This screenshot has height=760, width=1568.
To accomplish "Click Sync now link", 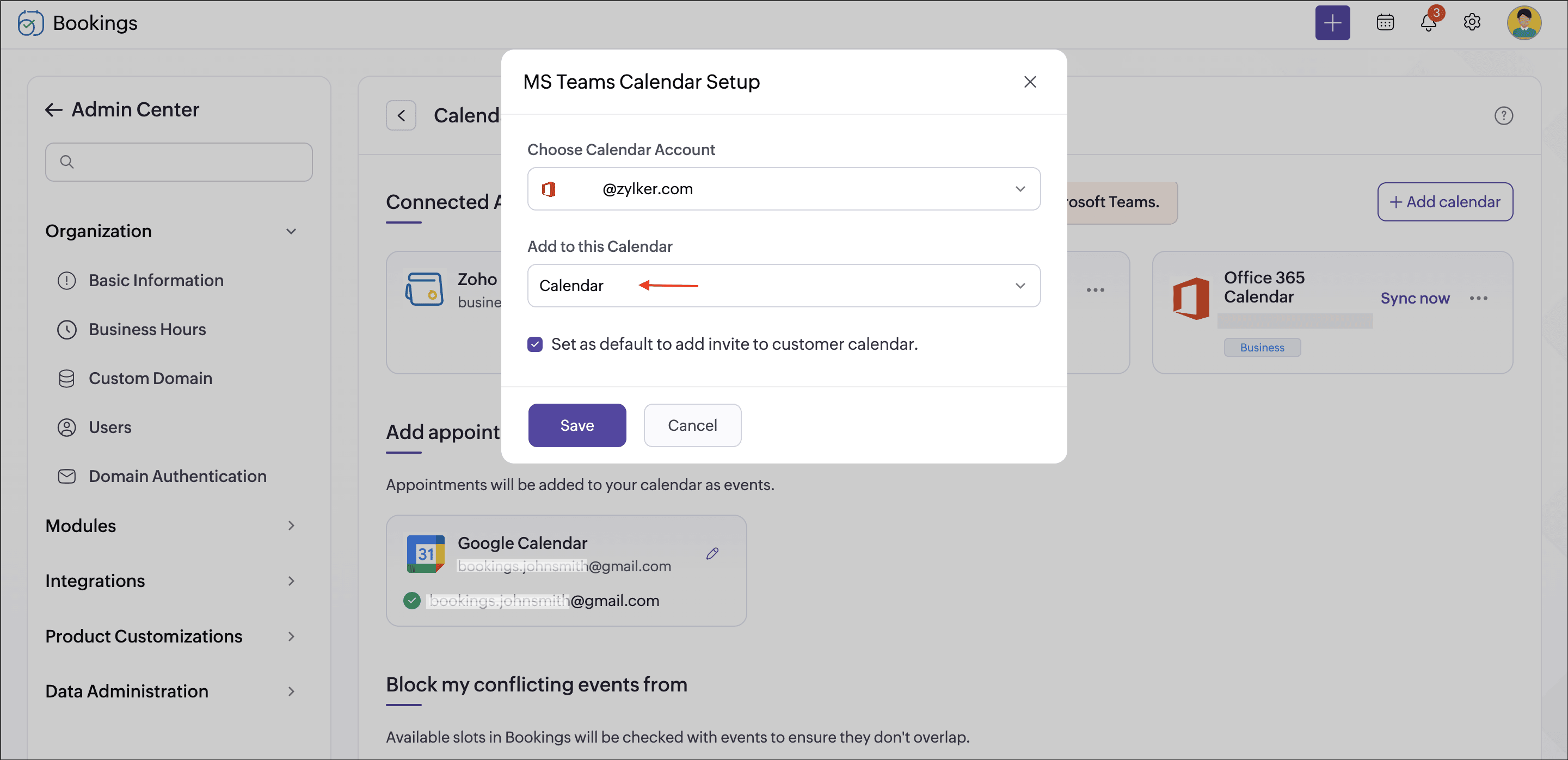I will 1415,298.
